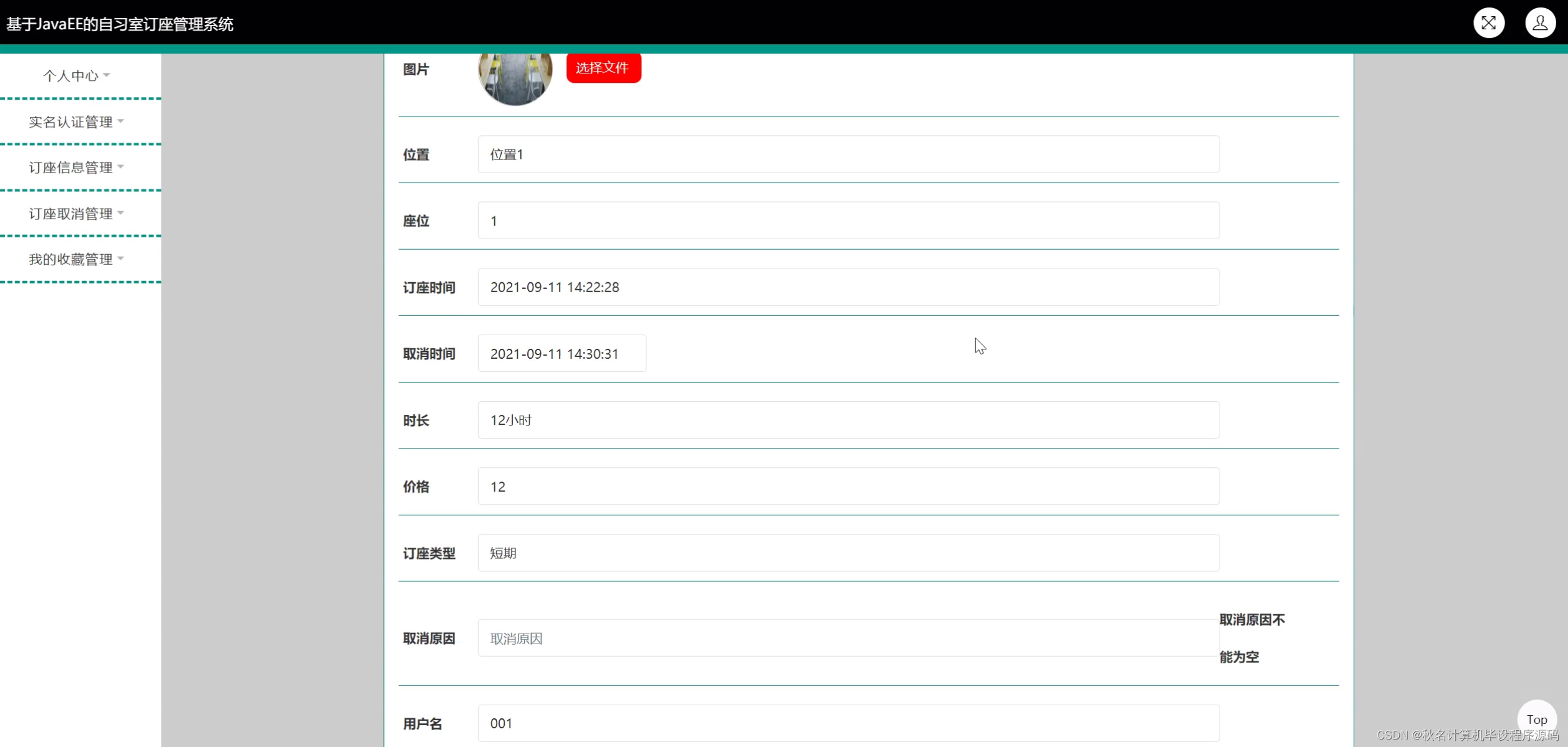Screen dimensions: 1568x747
Task: Click the fullscreen toggle icon
Action: tap(1488, 23)
